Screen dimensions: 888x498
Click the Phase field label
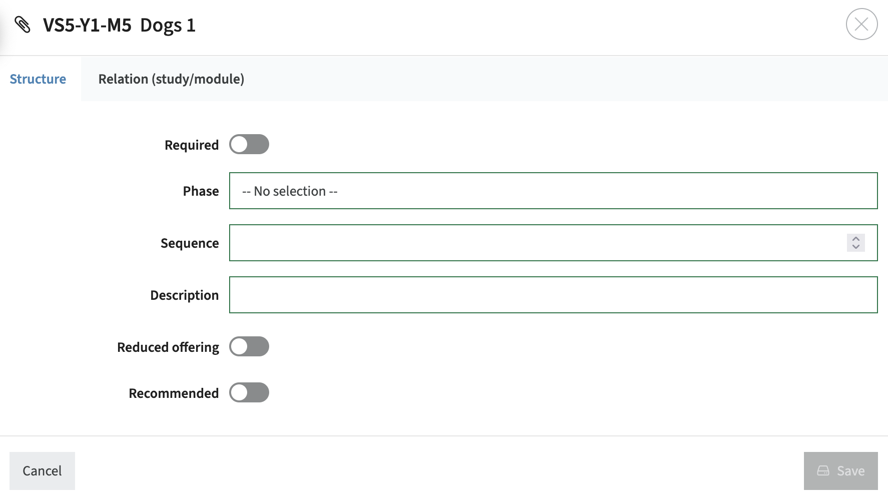pyautogui.click(x=200, y=191)
